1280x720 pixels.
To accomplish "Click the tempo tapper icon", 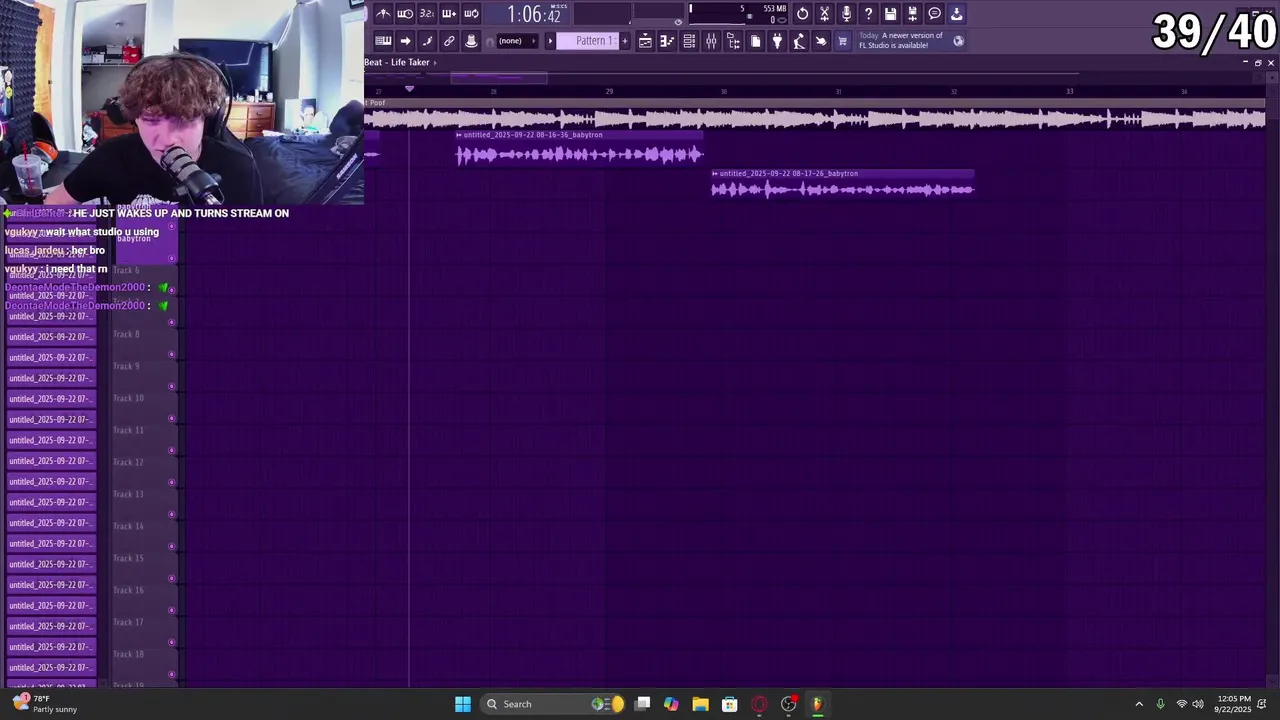I will tap(799, 41).
